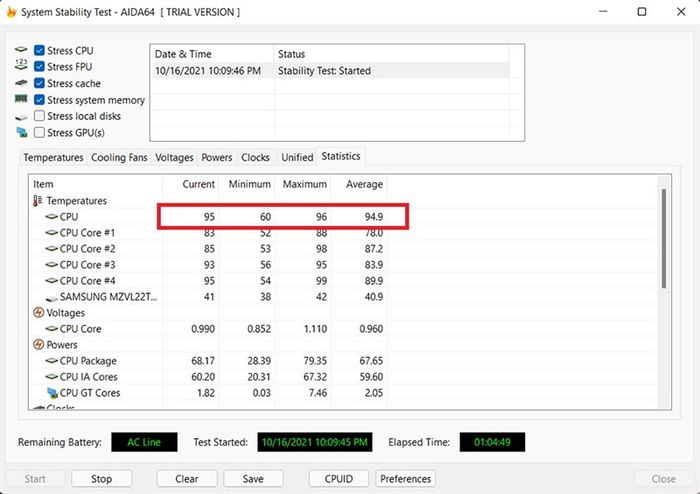This screenshot has height=494, width=700.
Task: Click the 'AC Line' battery status readout
Action: 144,442
